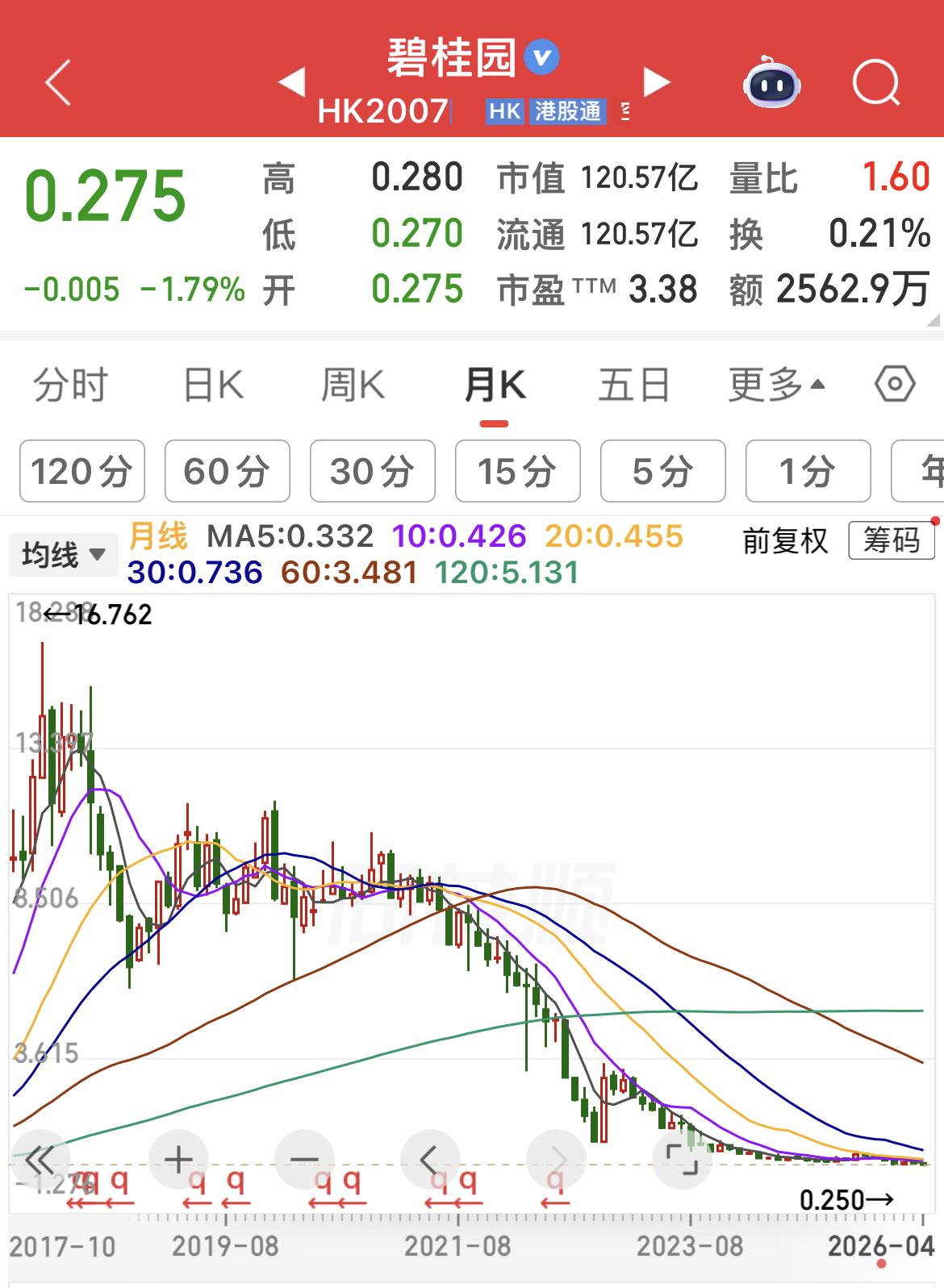Tap the MA 30:0.736 blue legend
The image size is (944, 1288).
(194, 573)
